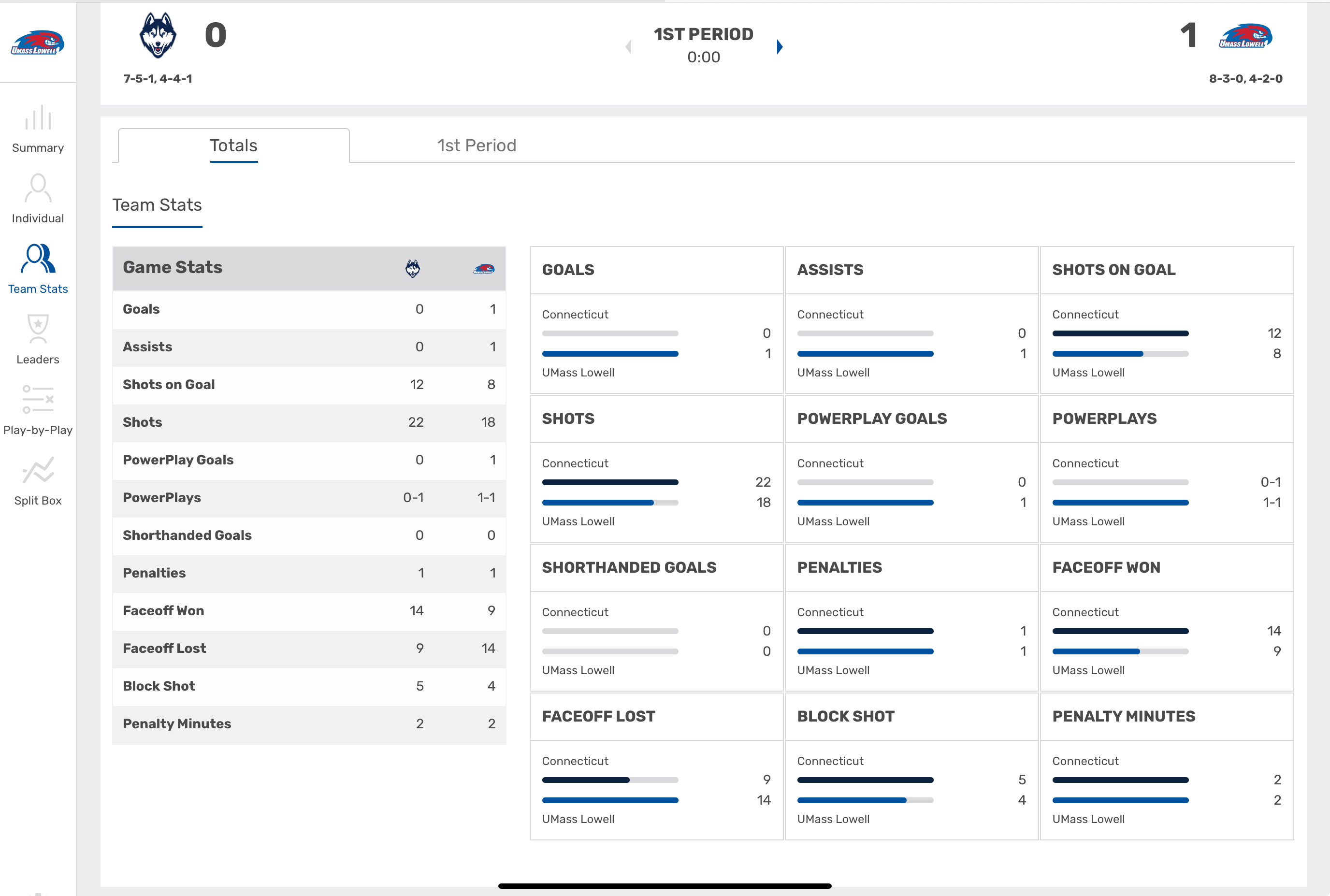Click the Goals row label
1330x896 pixels.
[x=141, y=309]
